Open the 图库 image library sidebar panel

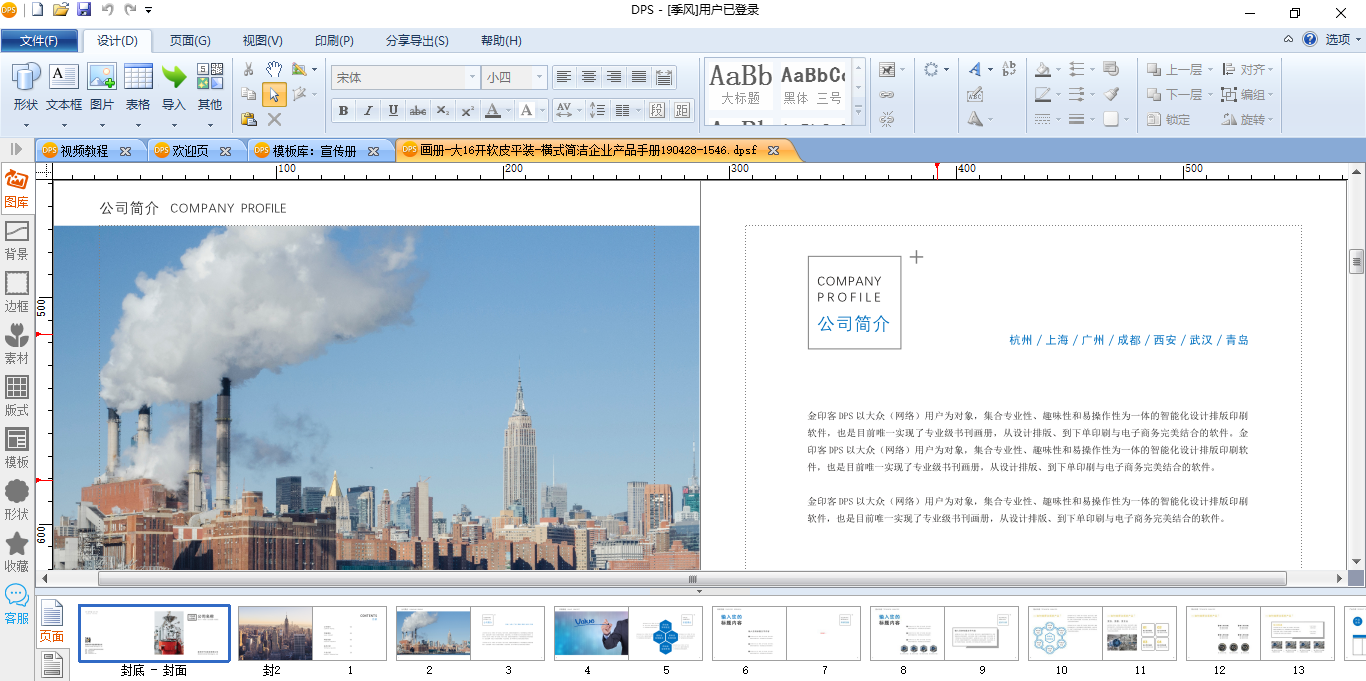point(17,190)
